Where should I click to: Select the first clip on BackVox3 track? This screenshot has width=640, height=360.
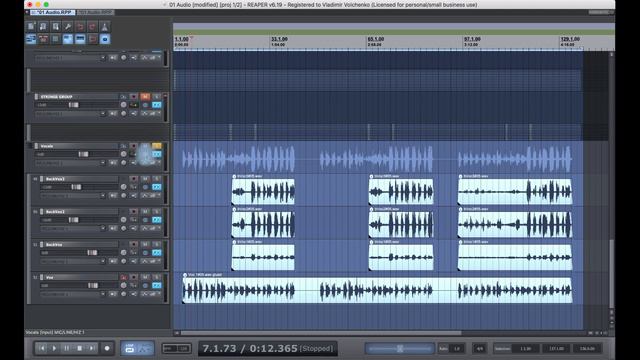(x=263, y=191)
